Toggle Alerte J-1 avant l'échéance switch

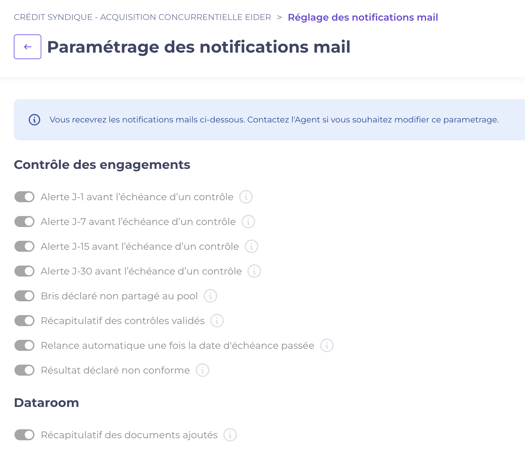click(24, 197)
